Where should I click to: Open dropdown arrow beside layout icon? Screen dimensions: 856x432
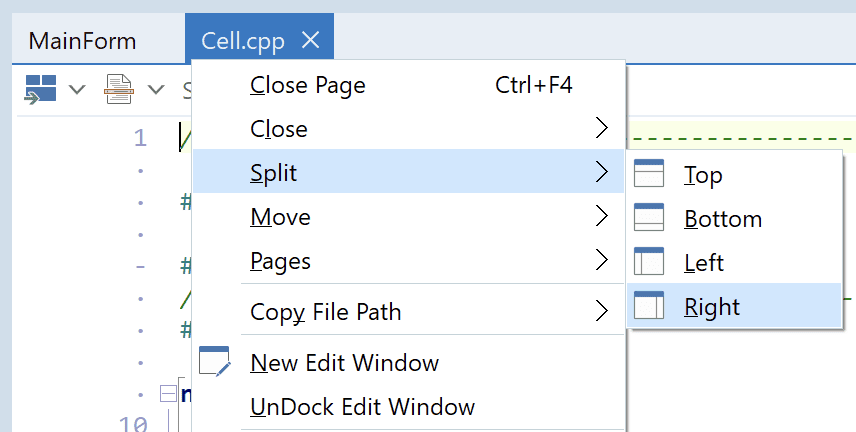77,90
